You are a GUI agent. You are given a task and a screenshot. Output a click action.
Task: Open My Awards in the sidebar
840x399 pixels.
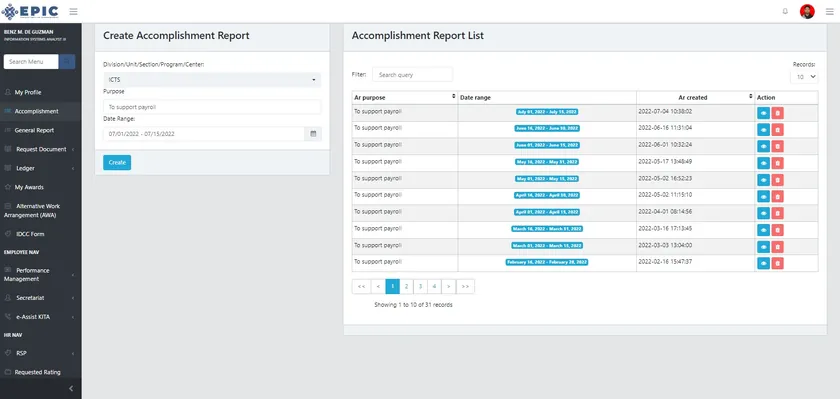pos(41,187)
